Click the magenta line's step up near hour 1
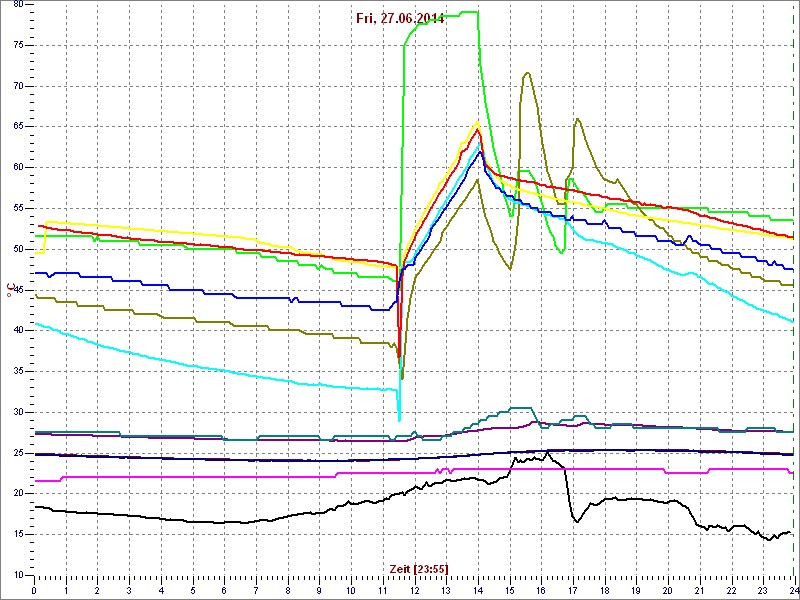 click(x=63, y=478)
